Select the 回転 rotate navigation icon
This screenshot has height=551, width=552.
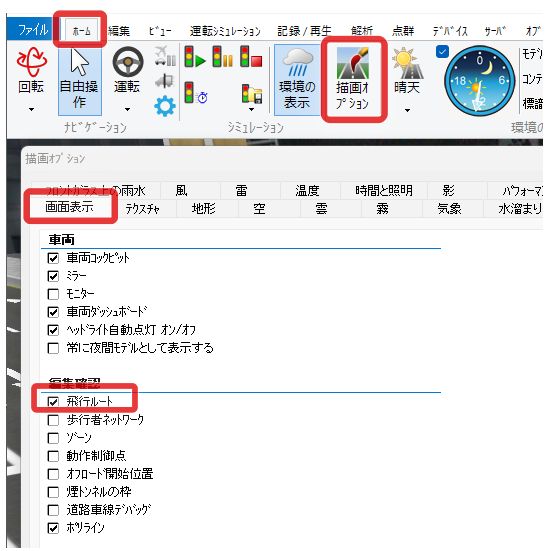pyautogui.click(x=31, y=62)
